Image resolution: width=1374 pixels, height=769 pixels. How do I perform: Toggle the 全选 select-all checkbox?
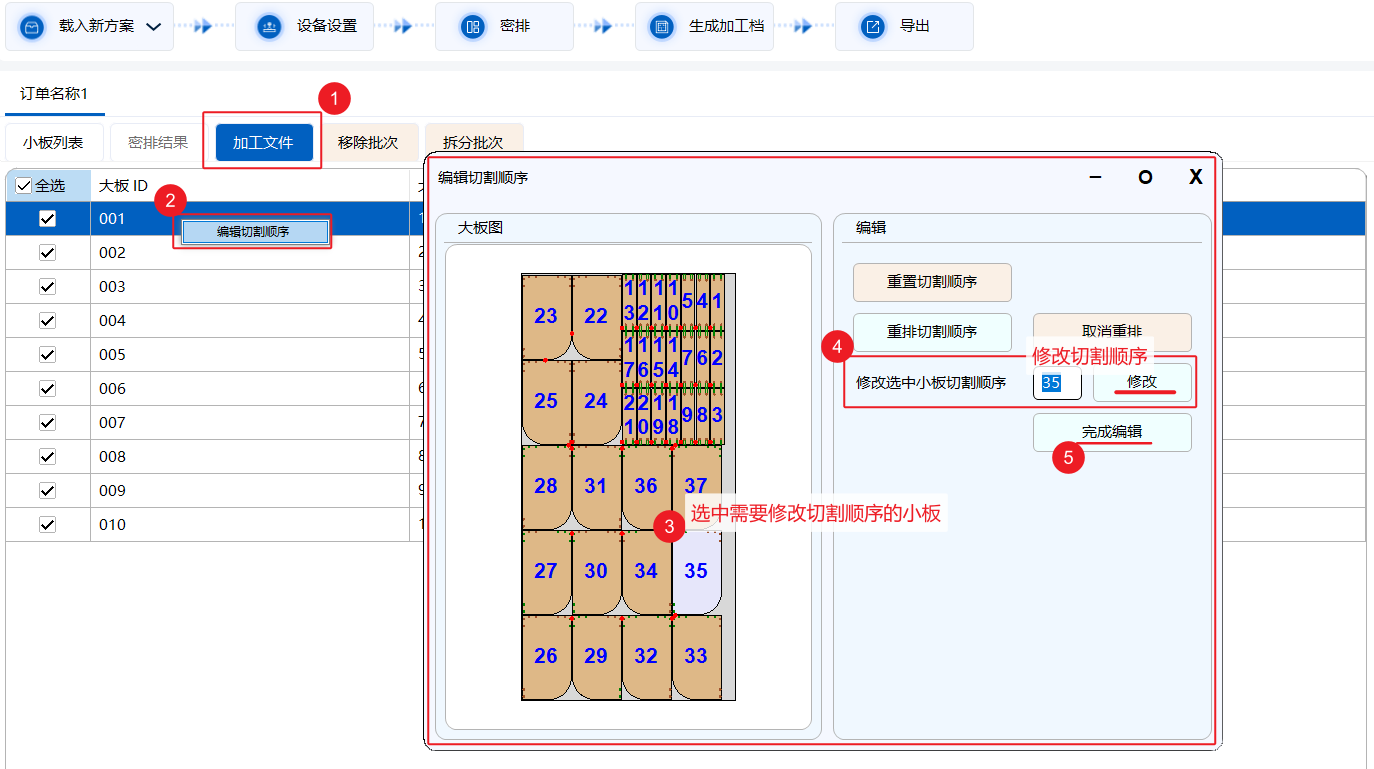pos(24,186)
